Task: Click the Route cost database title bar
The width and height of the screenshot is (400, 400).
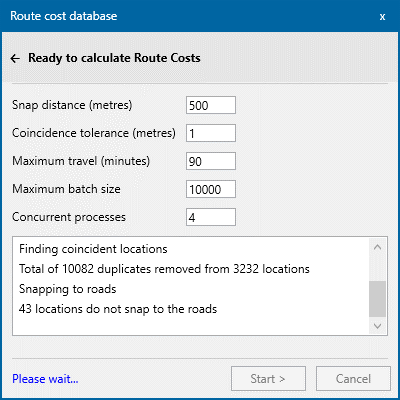Action: point(190,16)
